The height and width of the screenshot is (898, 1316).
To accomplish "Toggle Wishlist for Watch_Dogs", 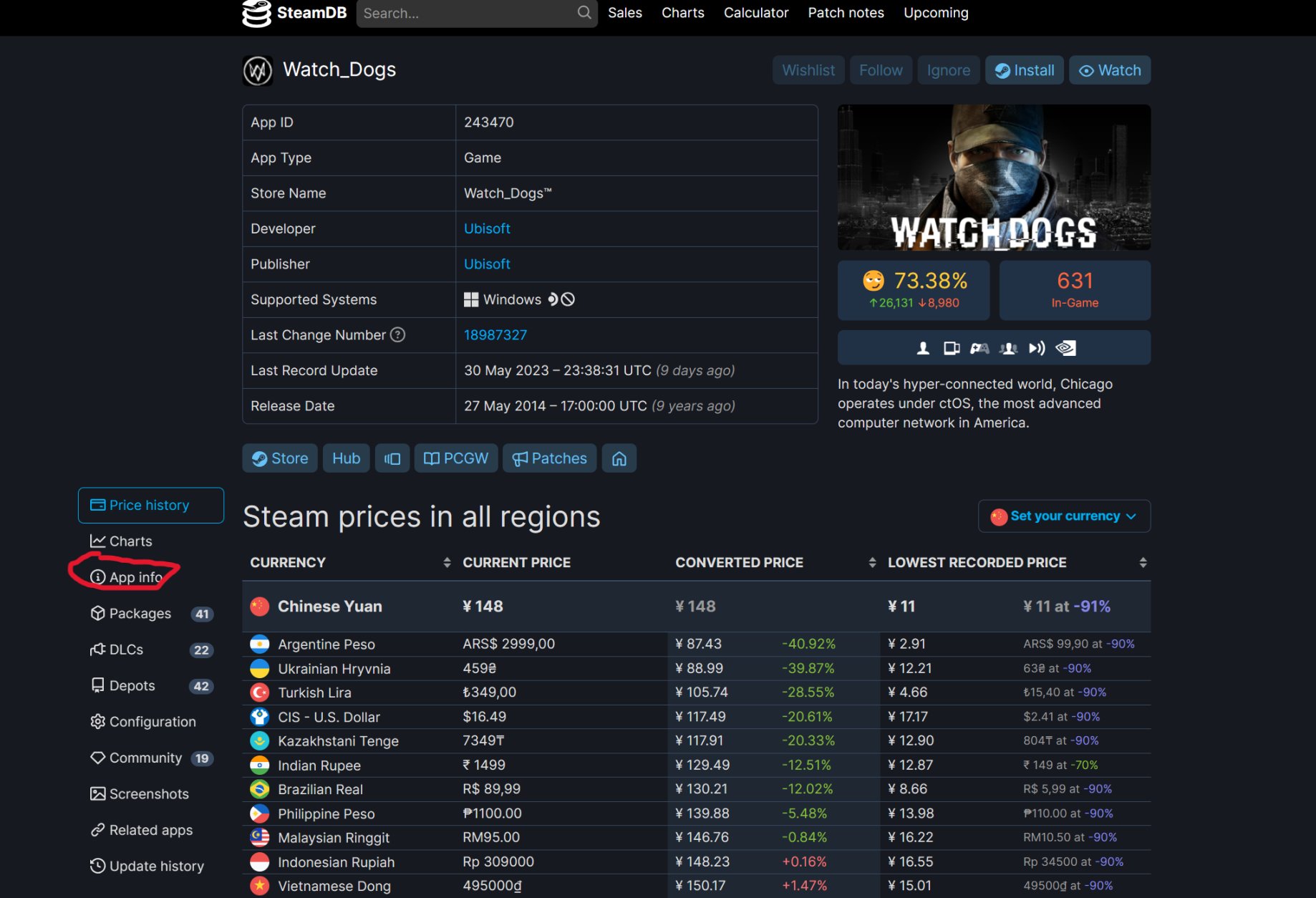I will [x=808, y=70].
